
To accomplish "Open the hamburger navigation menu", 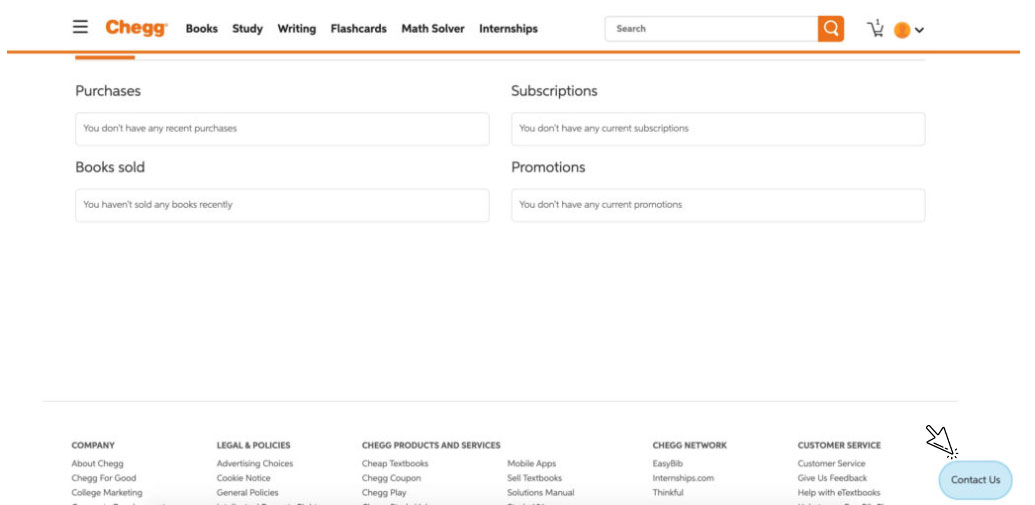I will (x=80, y=27).
